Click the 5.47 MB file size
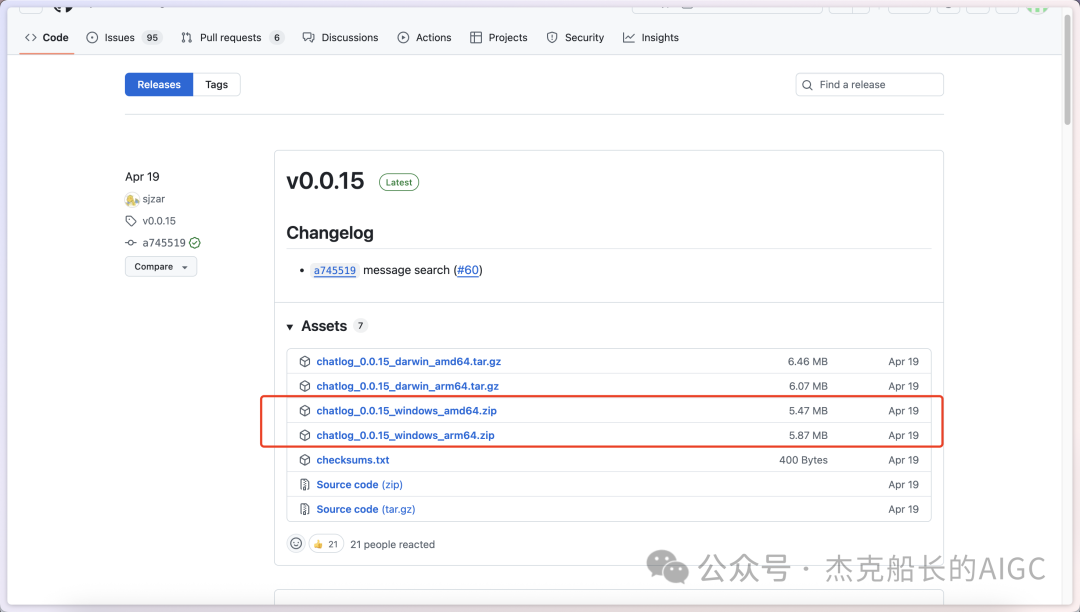The image size is (1080, 612). pyautogui.click(x=809, y=411)
